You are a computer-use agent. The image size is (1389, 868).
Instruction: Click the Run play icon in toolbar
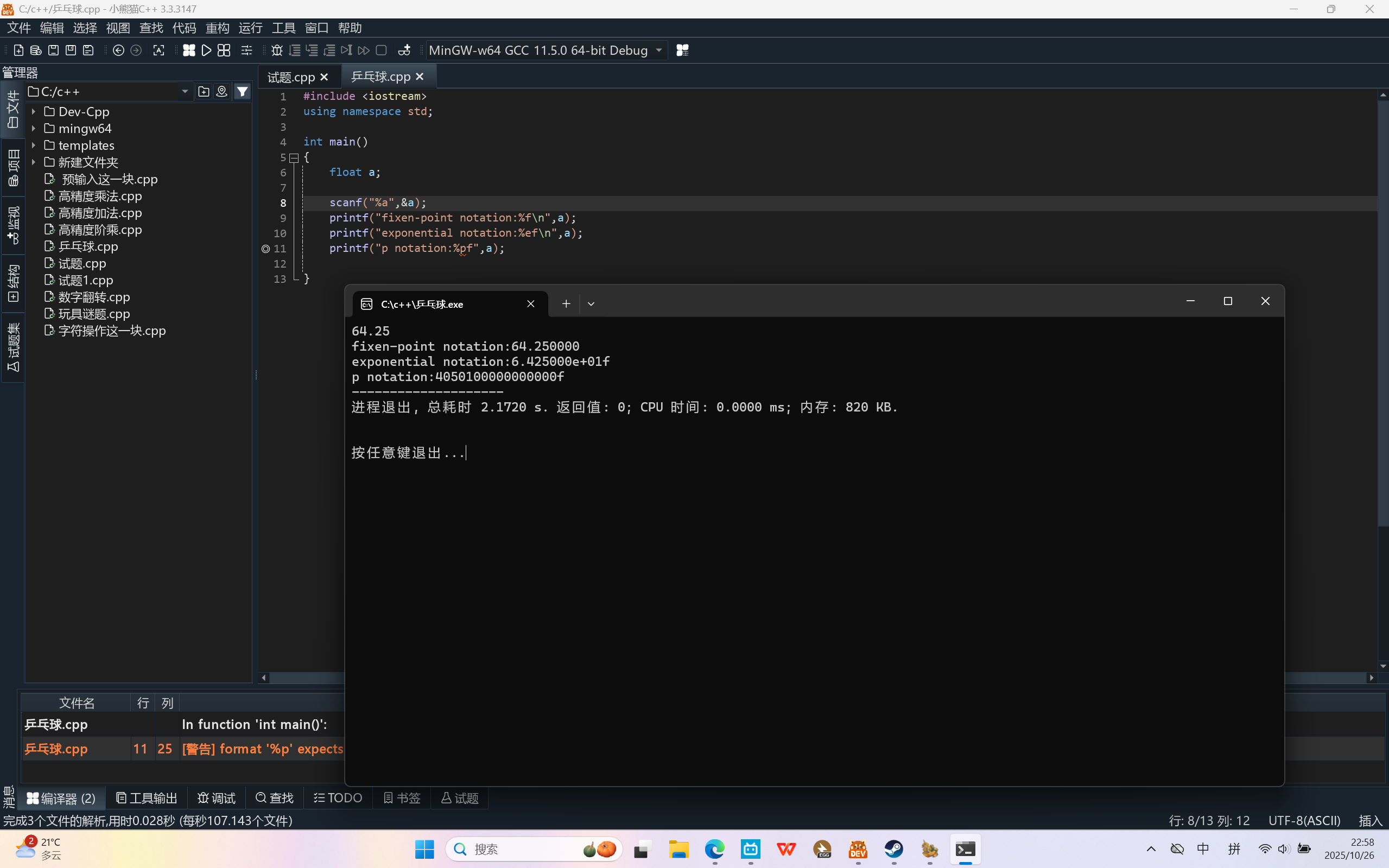(x=207, y=50)
